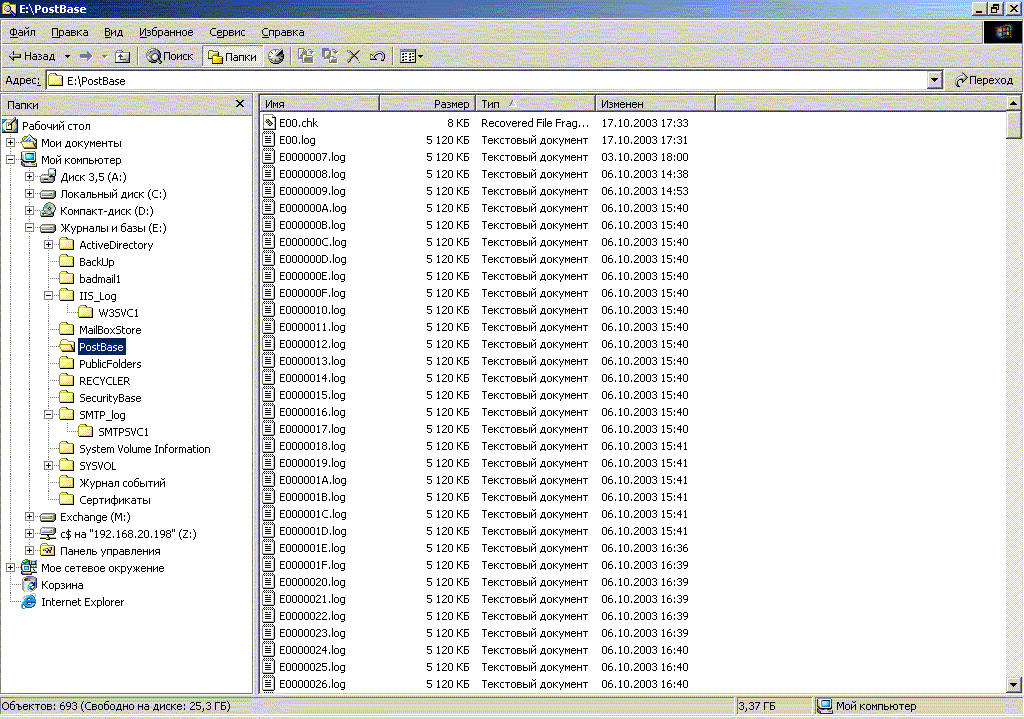The image size is (1024, 719).
Task: Expand Exchange (M:) drive node
Action: (x=29, y=516)
